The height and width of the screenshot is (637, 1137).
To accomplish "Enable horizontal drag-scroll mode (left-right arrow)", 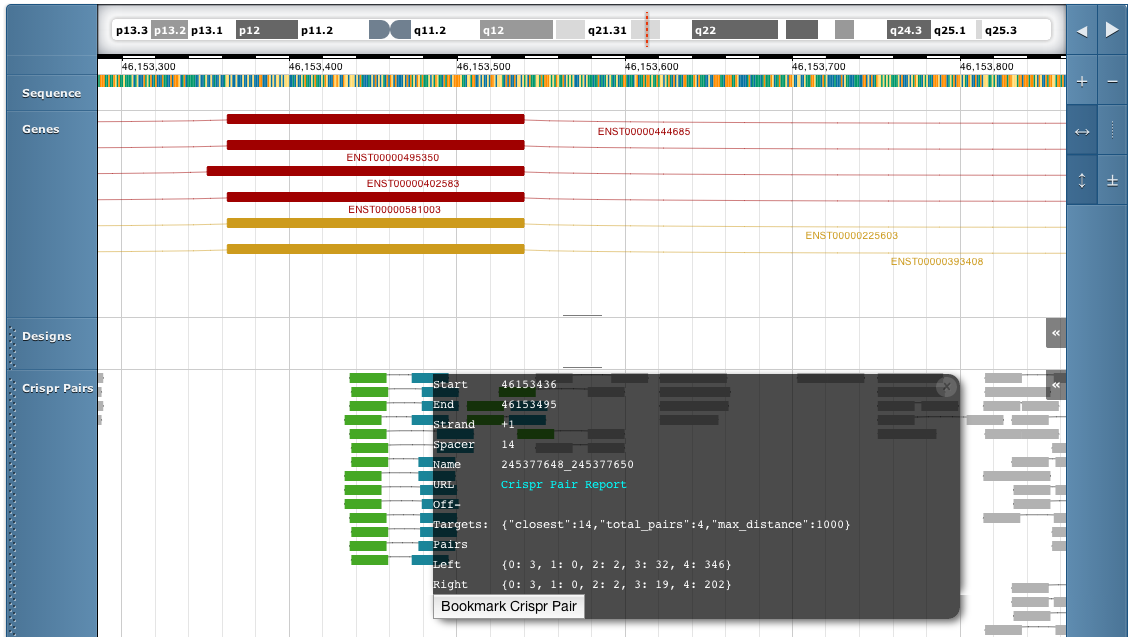I will point(1081,131).
